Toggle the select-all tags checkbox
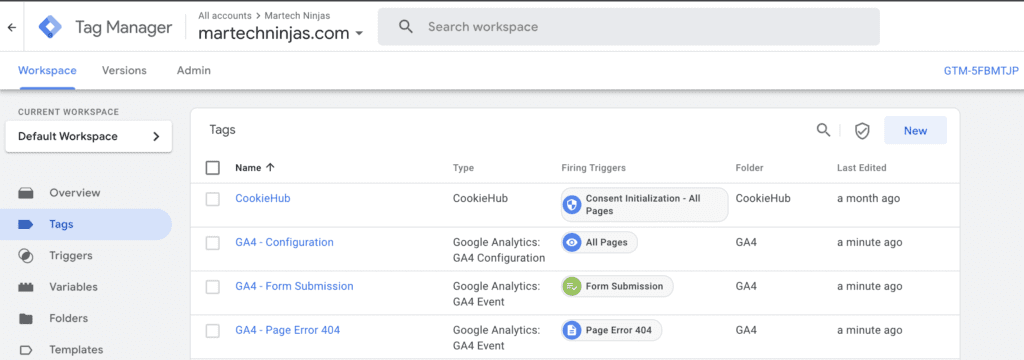The width and height of the screenshot is (1024, 360). [212, 168]
